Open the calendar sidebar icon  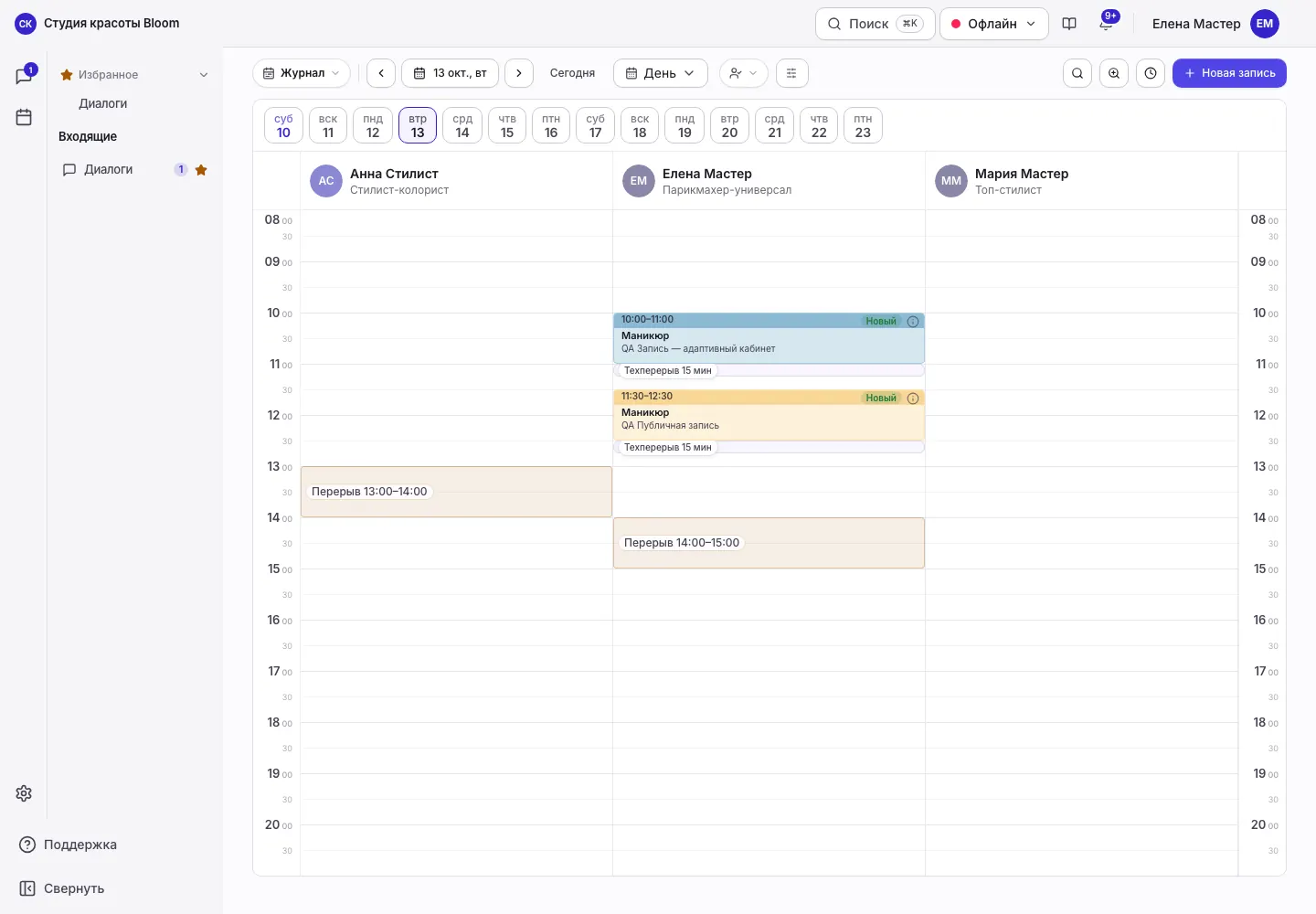24,117
